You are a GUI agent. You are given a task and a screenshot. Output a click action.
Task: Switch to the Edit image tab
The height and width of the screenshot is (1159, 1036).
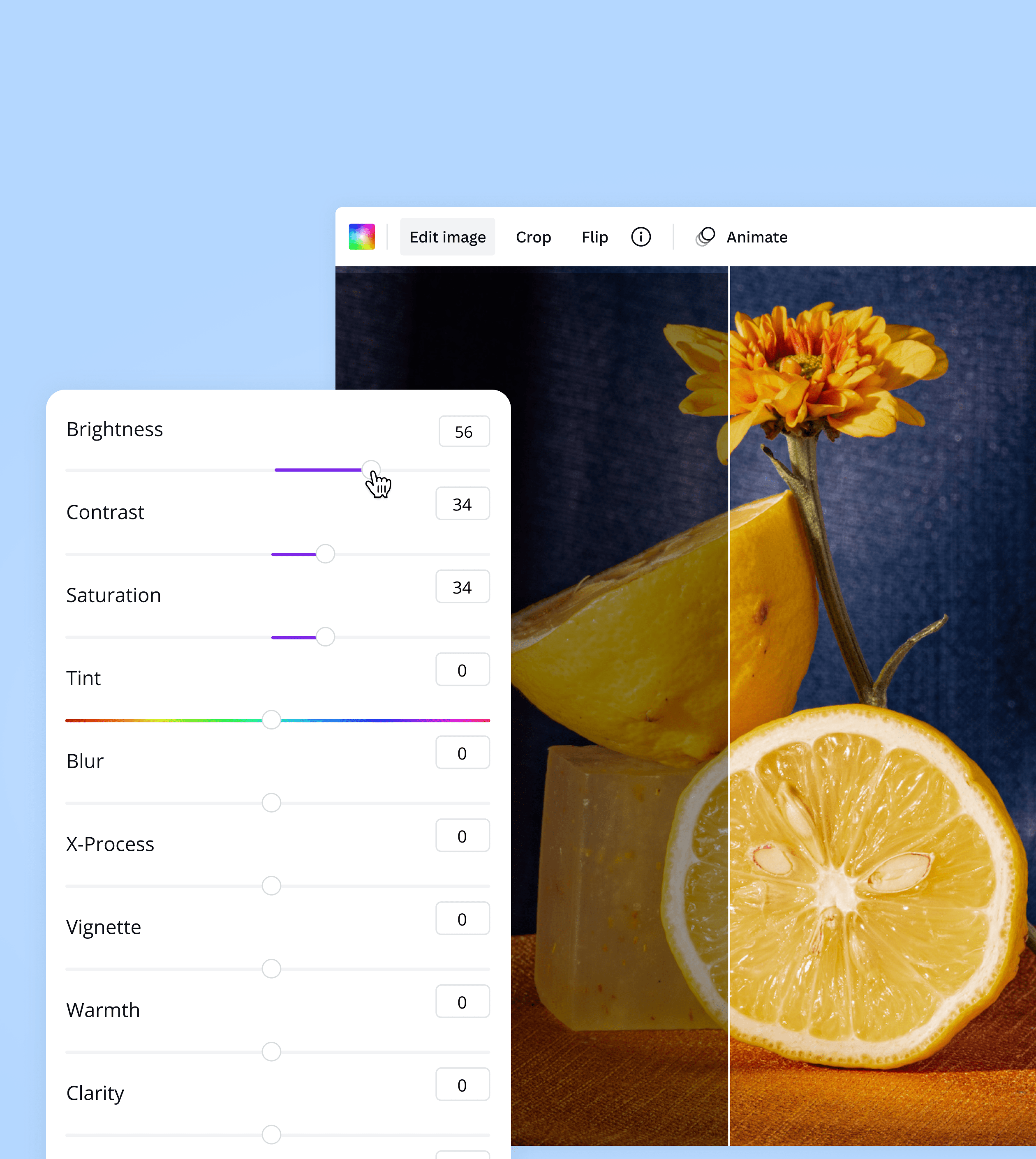[x=447, y=237]
